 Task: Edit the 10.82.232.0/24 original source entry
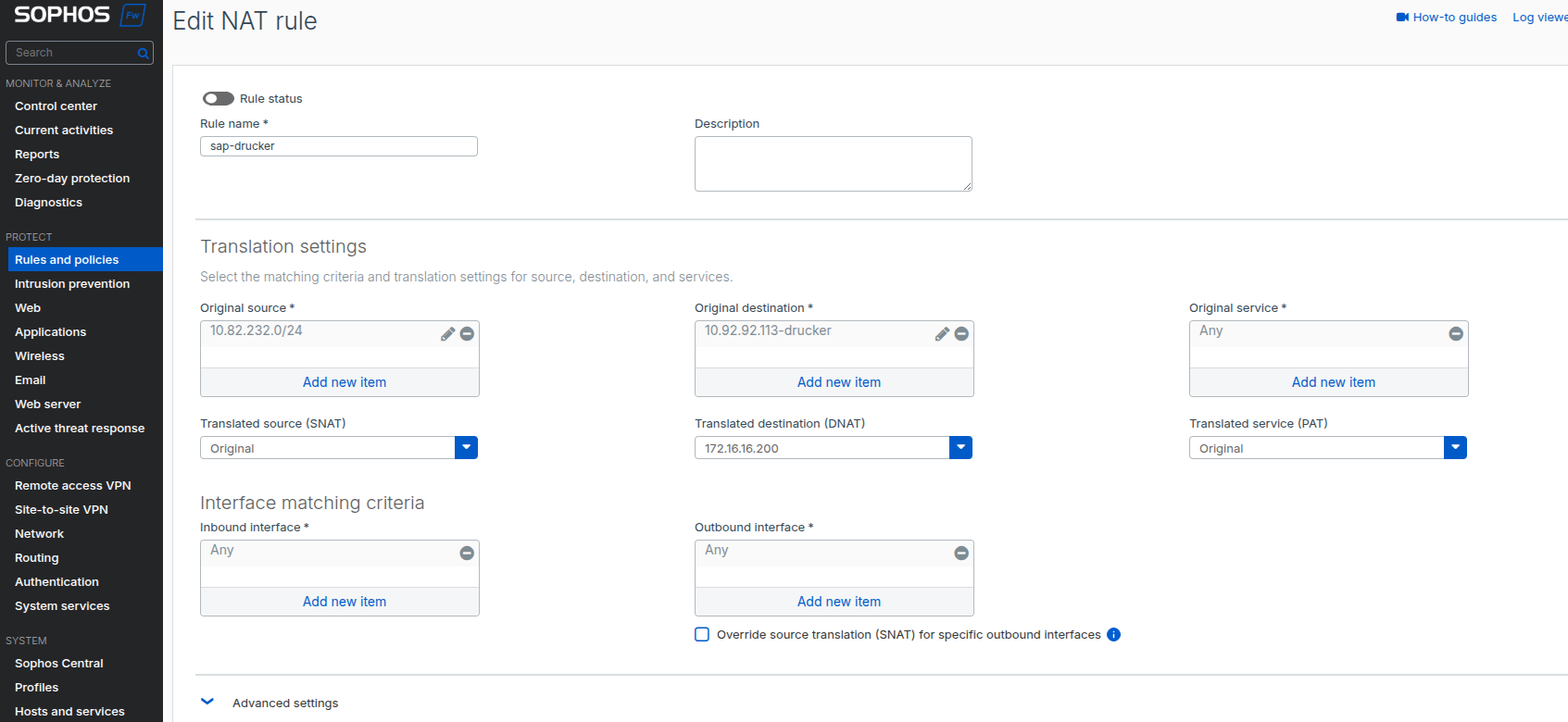tap(447, 334)
